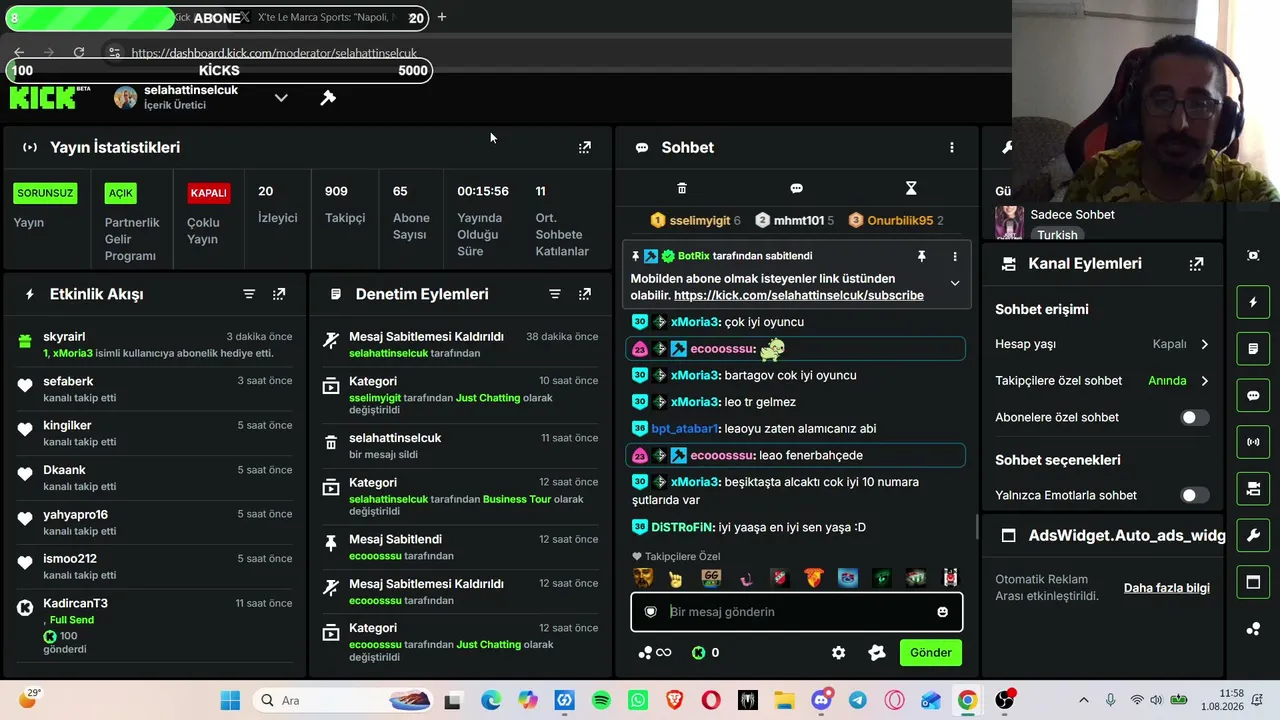Open Sohbet panel three-dot menu
The width and height of the screenshot is (1280, 720).
[x=952, y=147]
